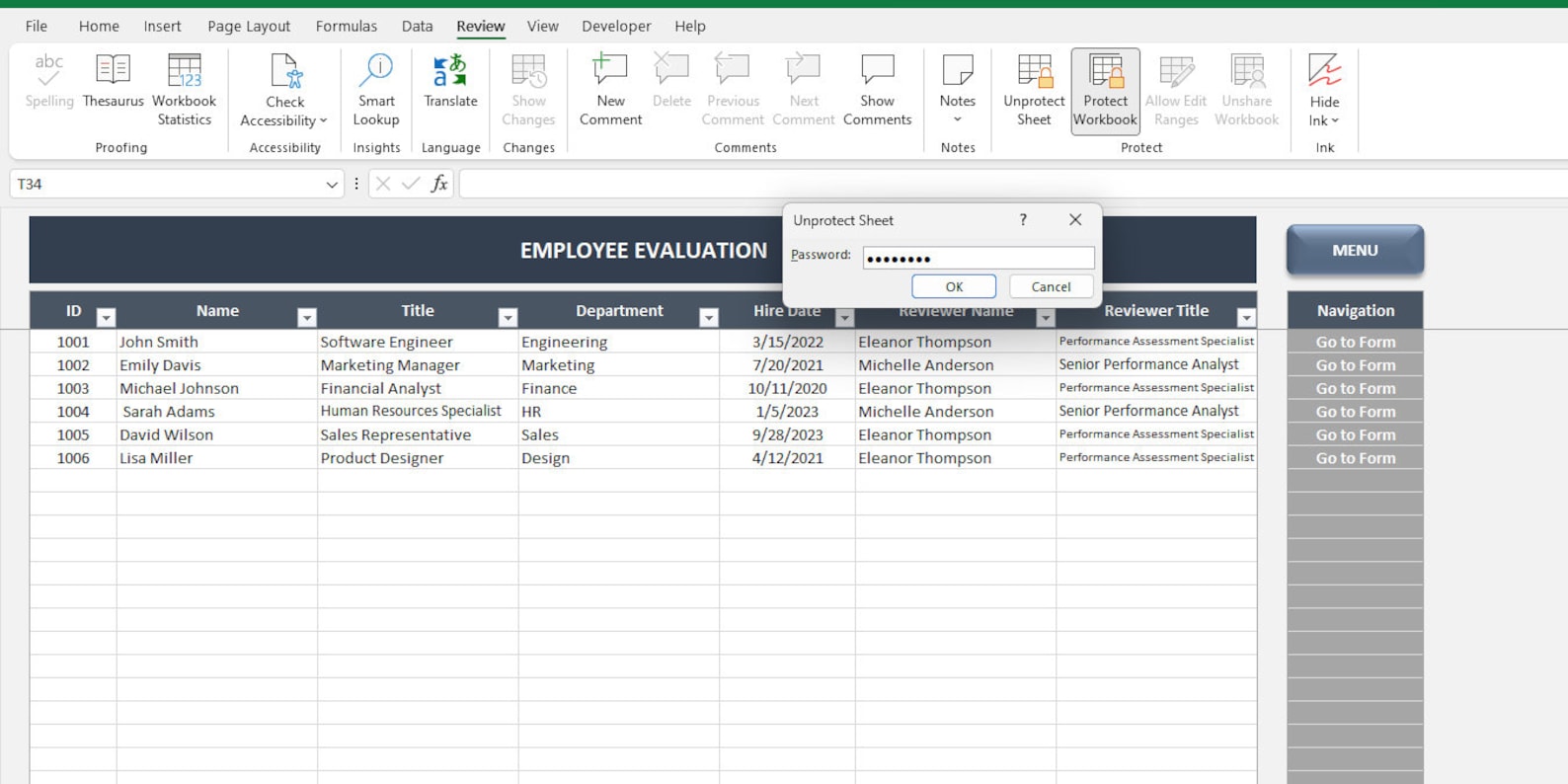The width and height of the screenshot is (1568, 784).
Task: Click the Password input field
Action: pos(979,258)
